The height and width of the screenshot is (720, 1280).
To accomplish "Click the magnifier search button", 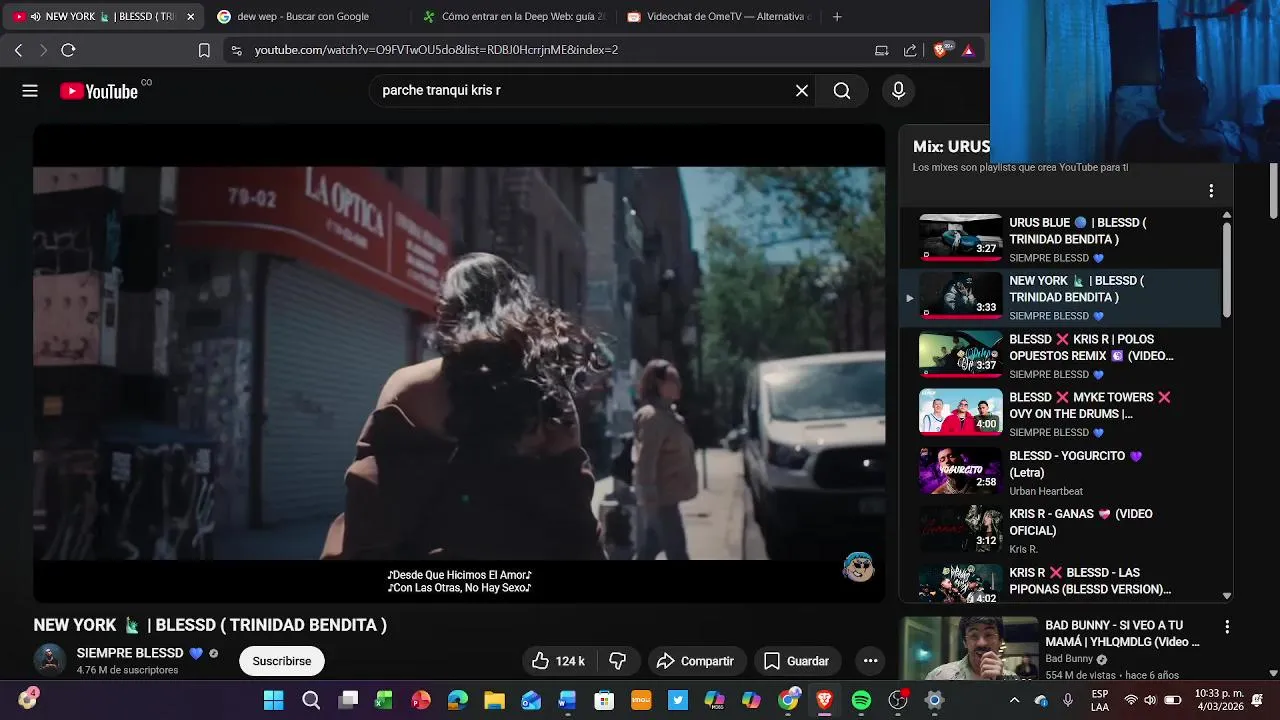I will pos(842,91).
